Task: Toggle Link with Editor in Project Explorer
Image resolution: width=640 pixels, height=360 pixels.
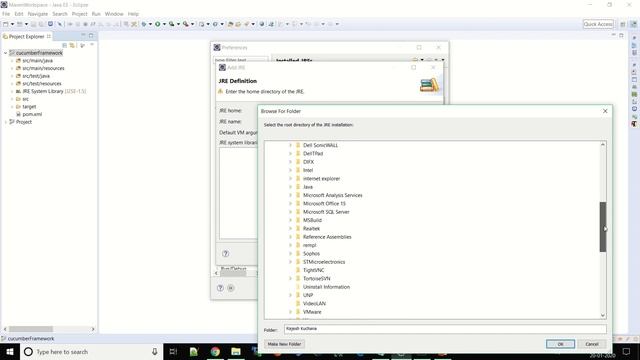Action: pos(72,45)
